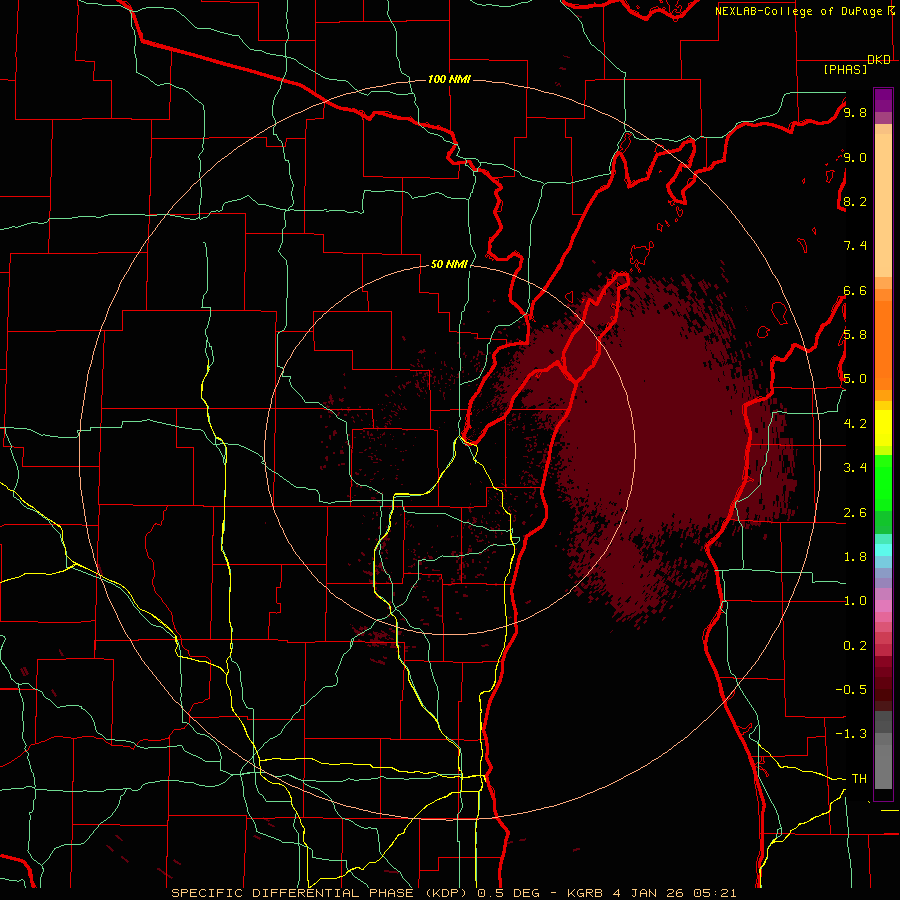Viewport: 900px width, 900px height.
Task: Select the 9.8 legend value
Action: coord(855,112)
